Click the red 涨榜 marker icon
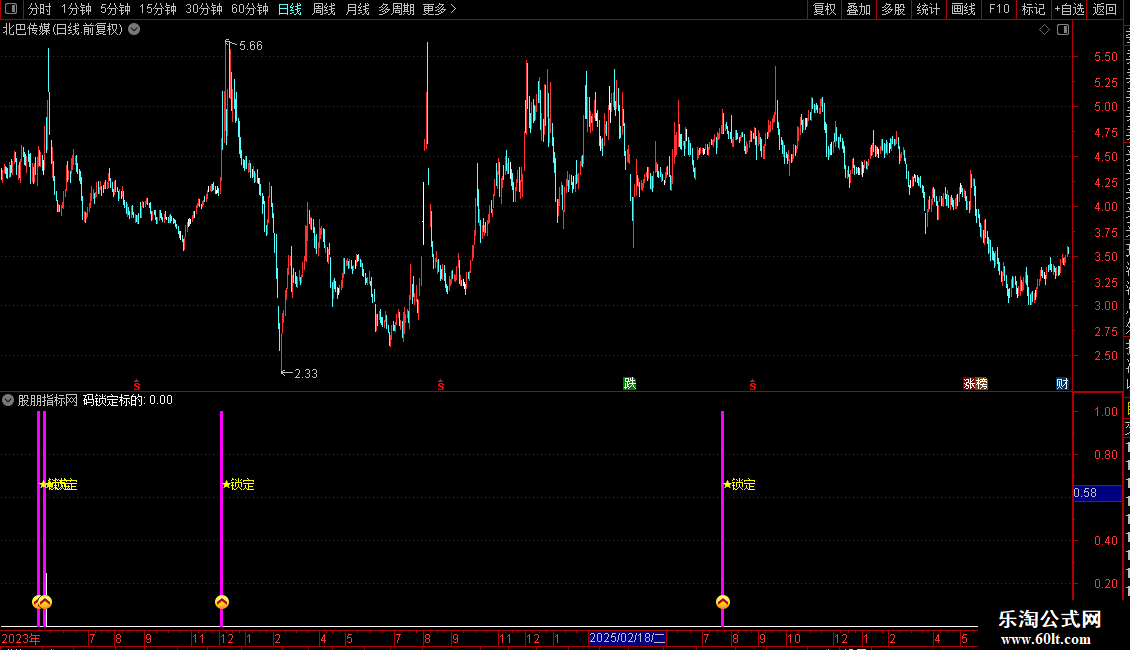This screenshot has width=1130, height=650. click(x=975, y=383)
